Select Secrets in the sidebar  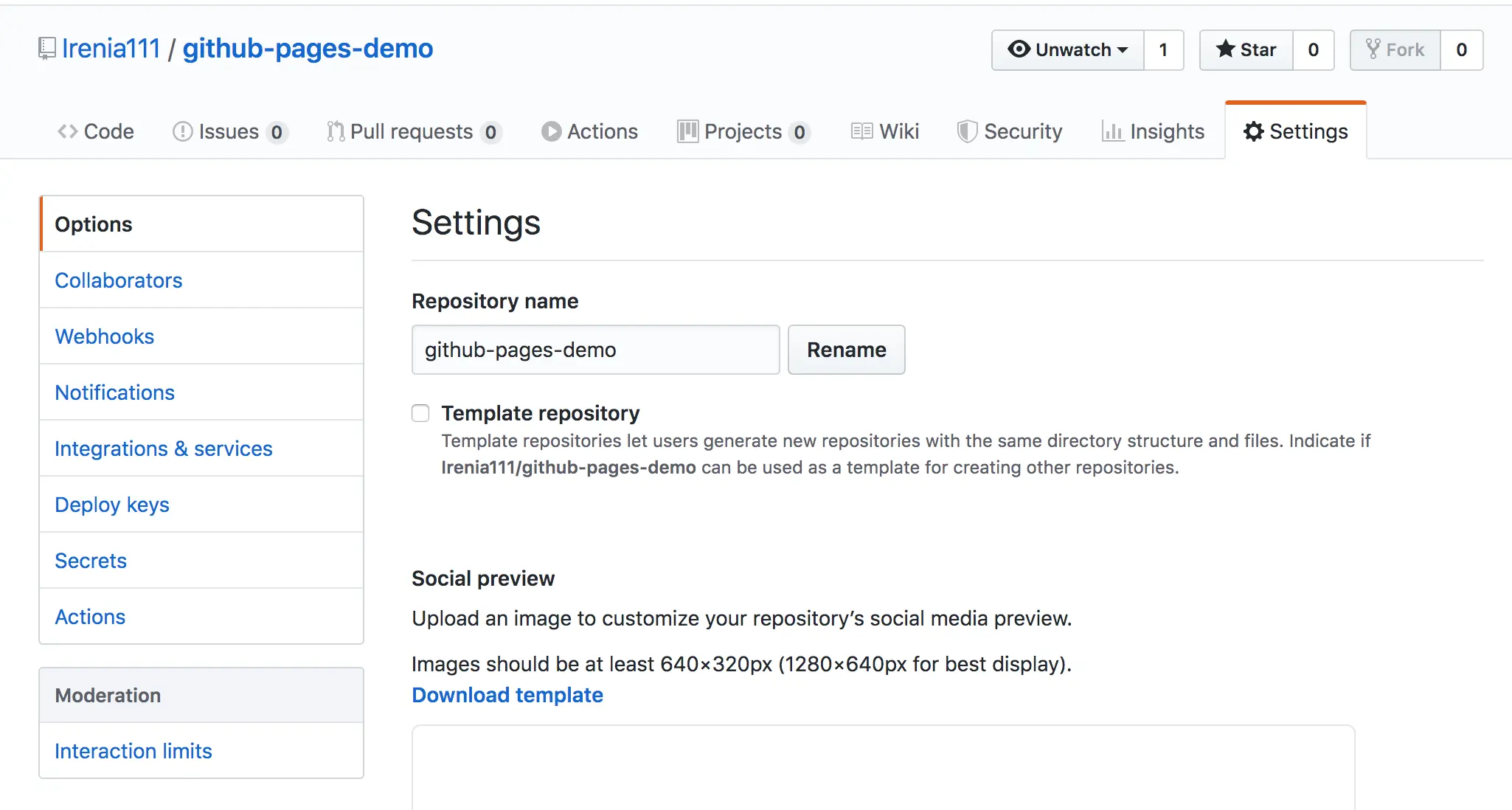click(x=91, y=561)
